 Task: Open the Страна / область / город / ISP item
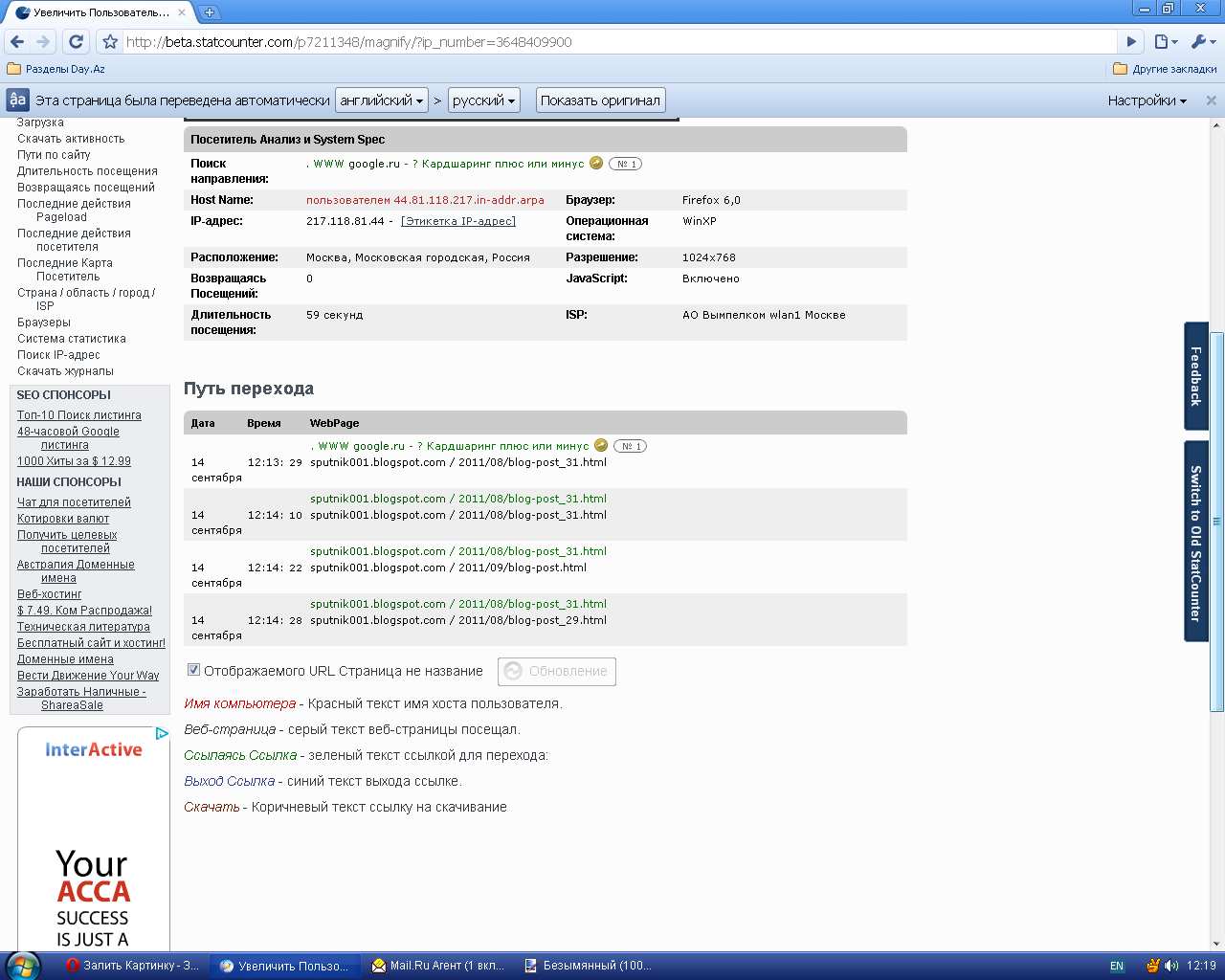[x=85, y=300]
